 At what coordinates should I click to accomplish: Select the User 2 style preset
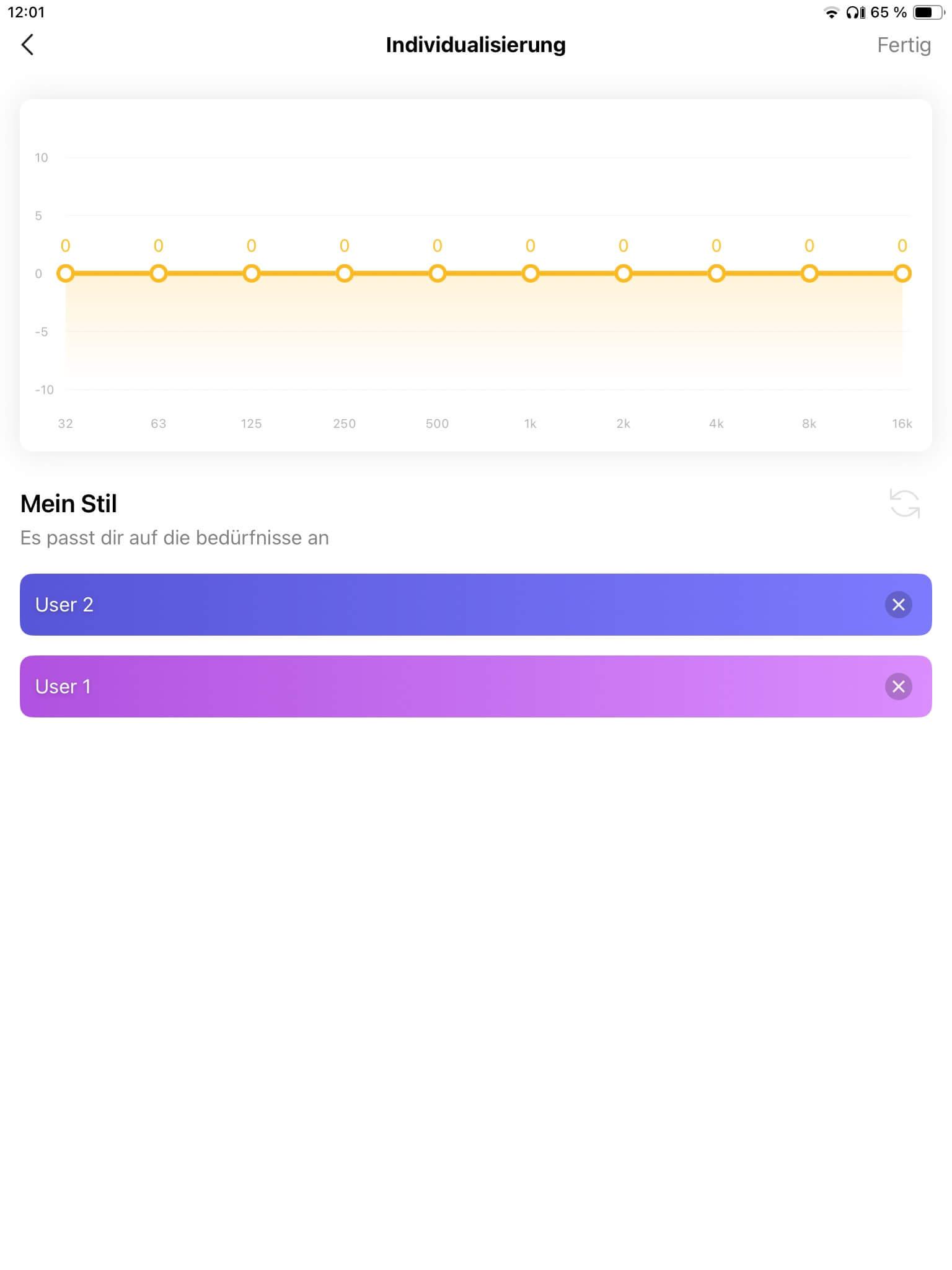click(x=434, y=605)
